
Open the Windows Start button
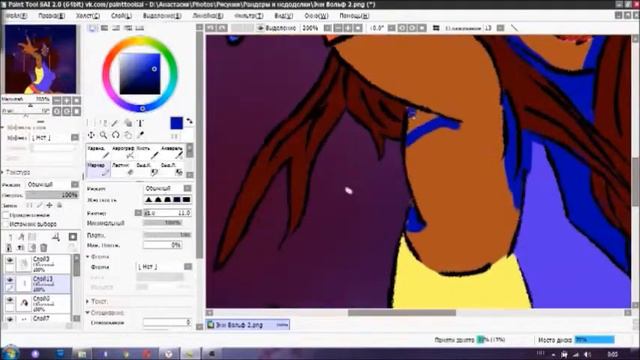click(10, 353)
